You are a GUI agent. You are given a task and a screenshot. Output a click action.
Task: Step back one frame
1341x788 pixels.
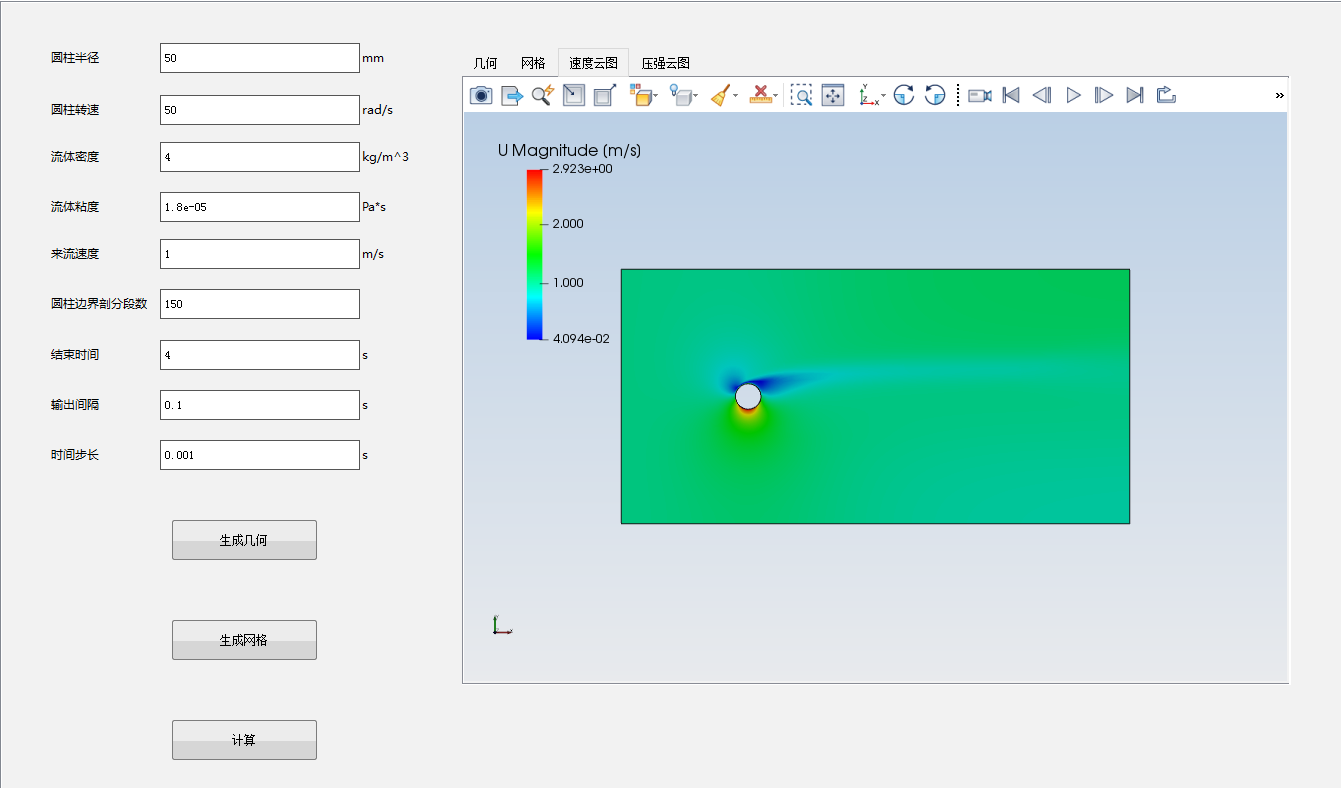tap(1042, 95)
